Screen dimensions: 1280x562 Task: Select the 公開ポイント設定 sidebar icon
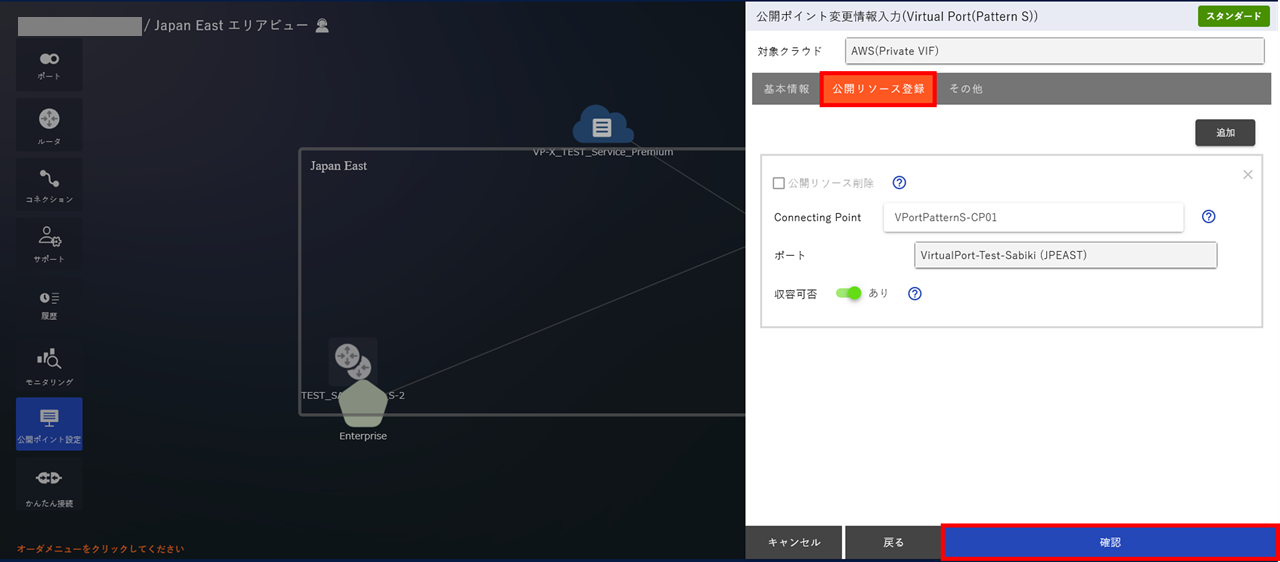coord(49,425)
